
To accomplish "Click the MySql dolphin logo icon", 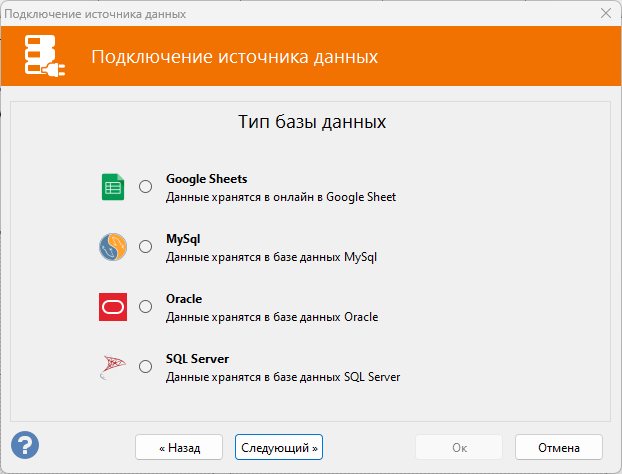I will (x=113, y=247).
